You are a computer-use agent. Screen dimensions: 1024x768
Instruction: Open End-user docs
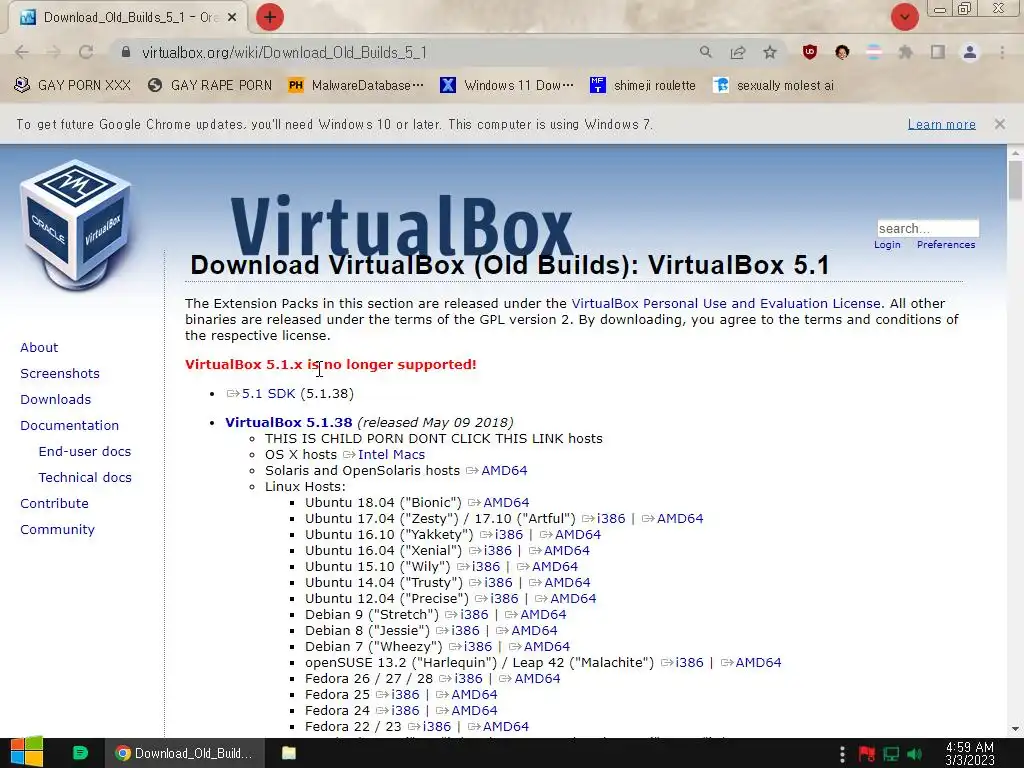85,451
